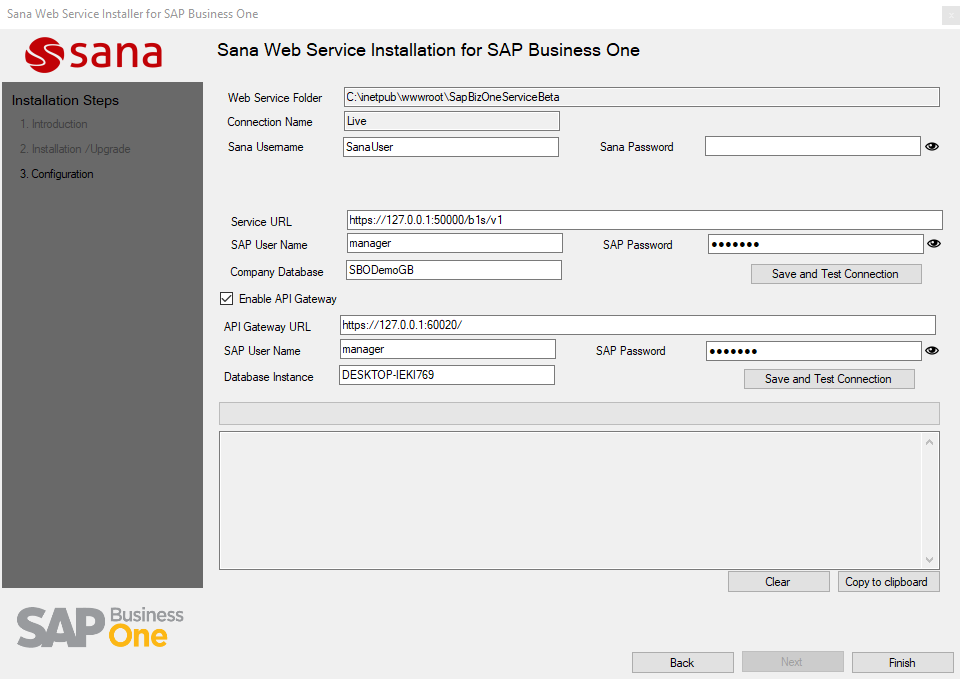Click the Sana logo
Viewport: 960px width, 679px height.
point(95,54)
